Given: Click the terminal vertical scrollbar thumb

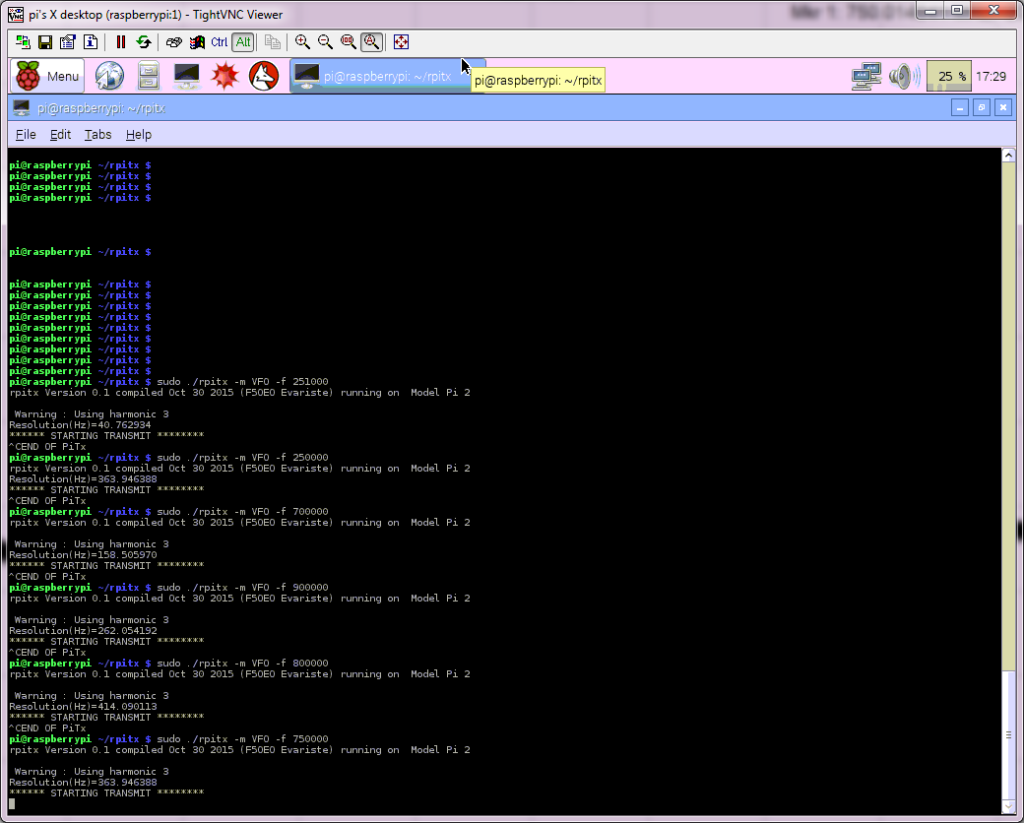Looking at the screenshot, I should coord(1008,734).
